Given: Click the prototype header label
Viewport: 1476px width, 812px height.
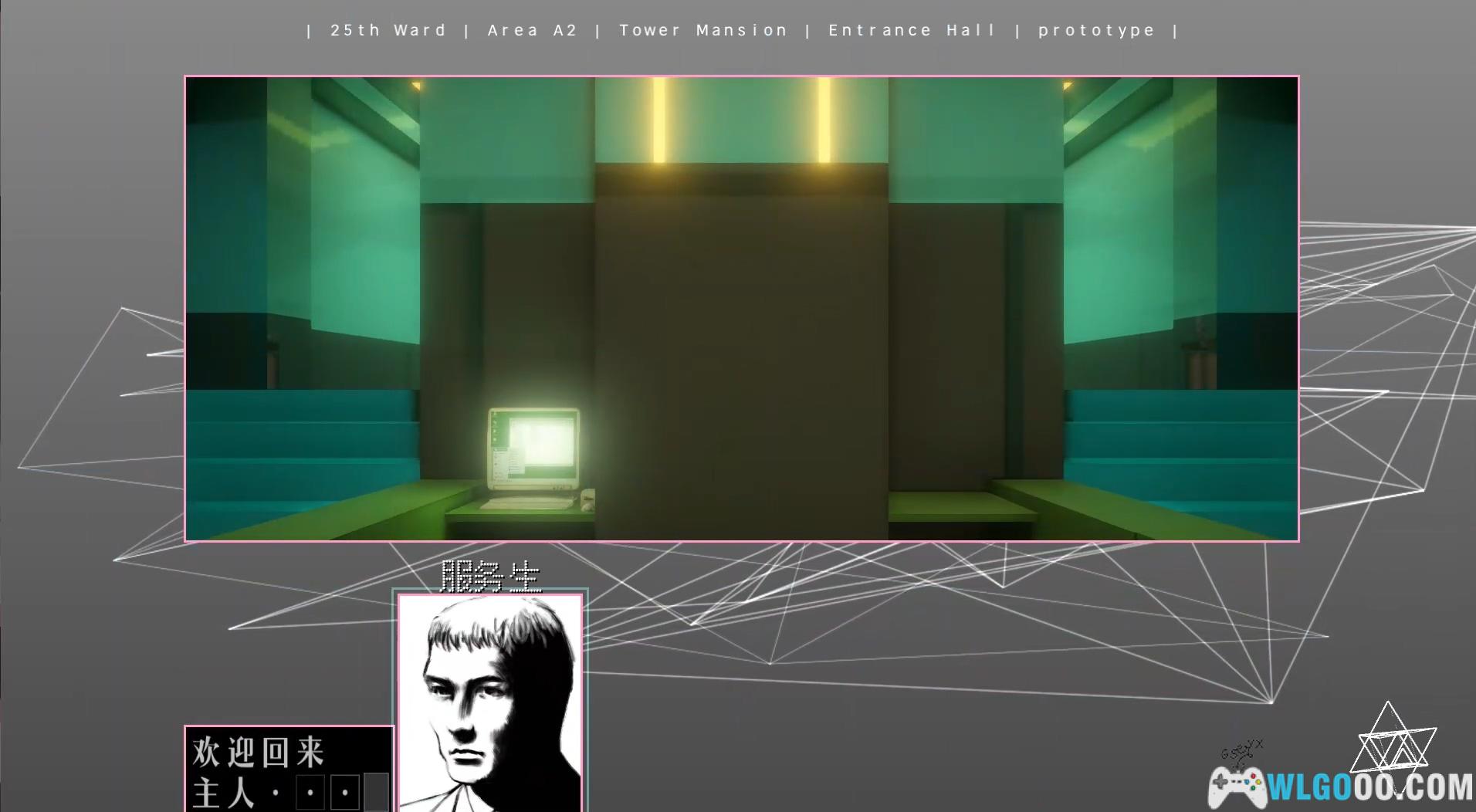Looking at the screenshot, I should 1096,31.
